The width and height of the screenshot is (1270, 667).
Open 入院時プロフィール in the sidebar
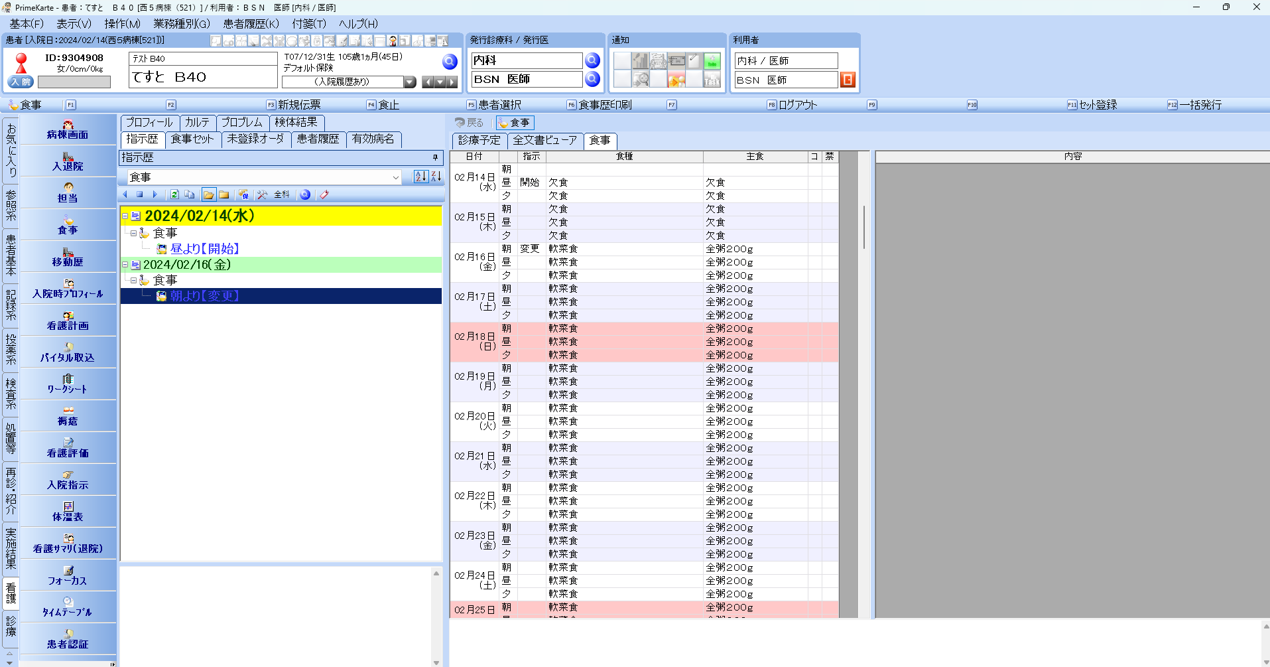pos(67,291)
